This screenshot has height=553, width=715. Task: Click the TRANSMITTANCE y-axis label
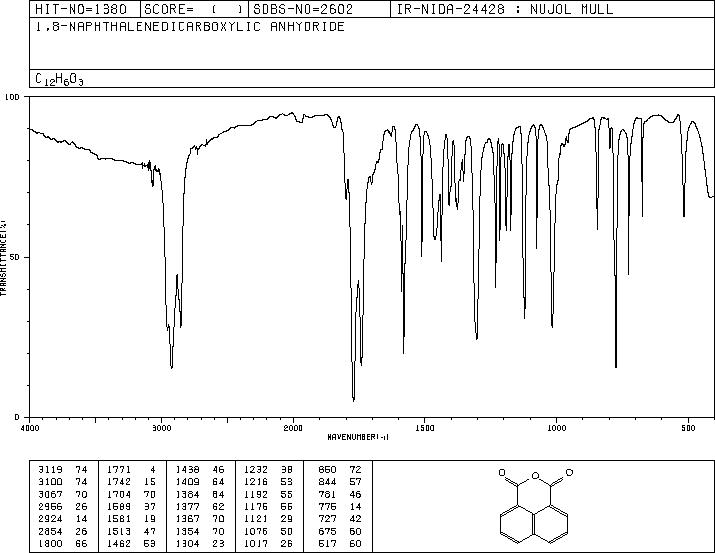tap(3, 258)
